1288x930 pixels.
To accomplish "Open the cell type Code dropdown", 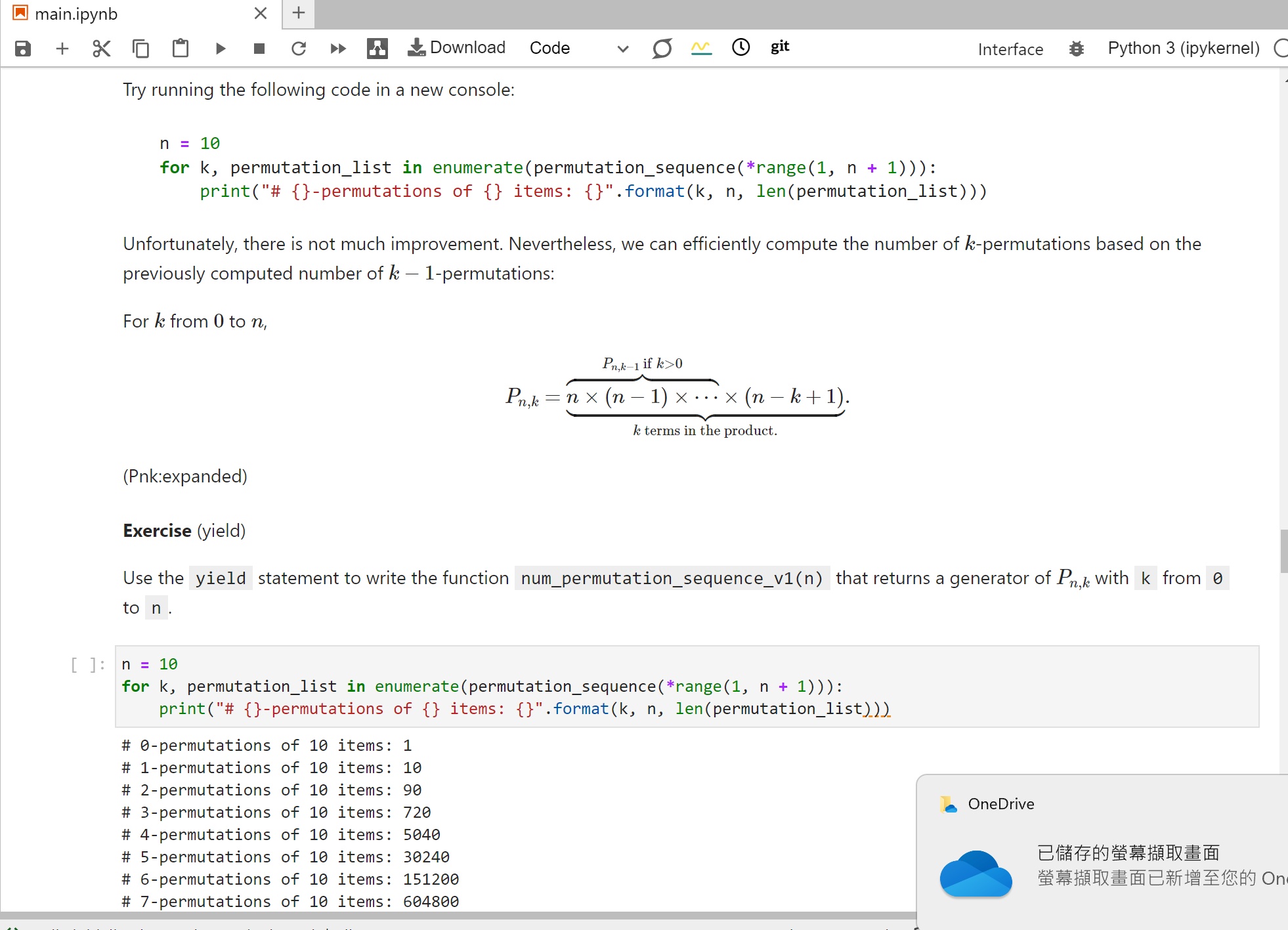I will coord(579,49).
